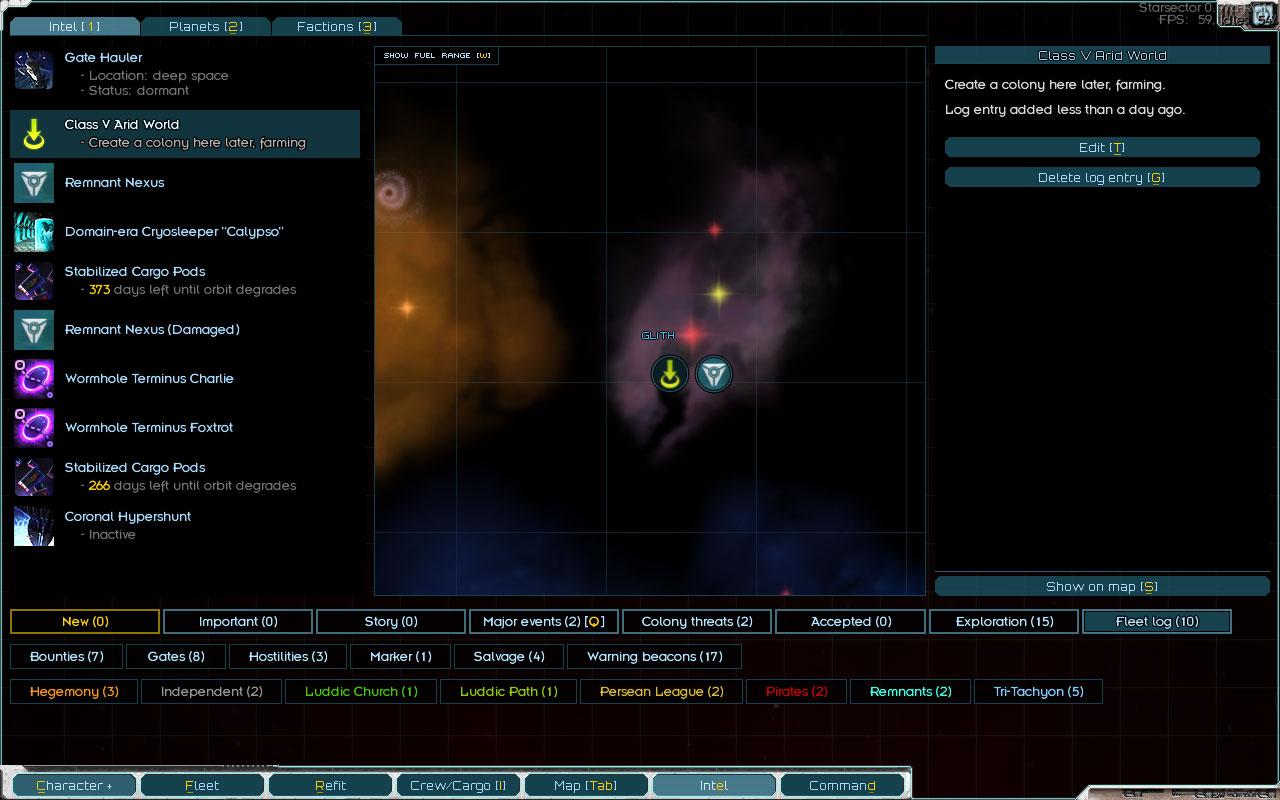1280x800 pixels.
Task: Click the Wormhole Terminus Charlie icon
Action: [34, 379]
